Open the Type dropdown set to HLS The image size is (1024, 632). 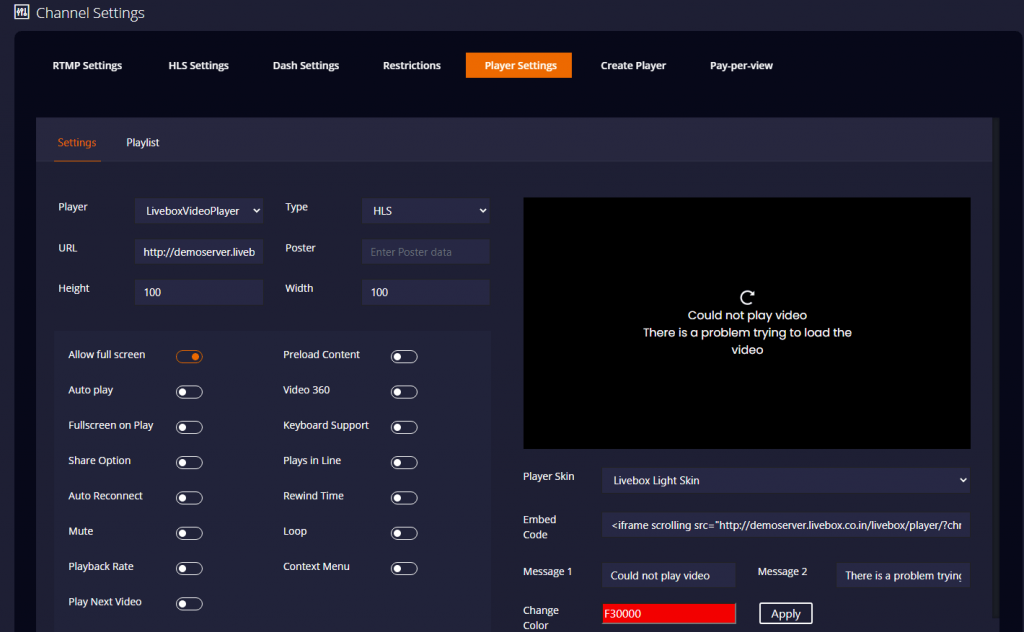425,210
